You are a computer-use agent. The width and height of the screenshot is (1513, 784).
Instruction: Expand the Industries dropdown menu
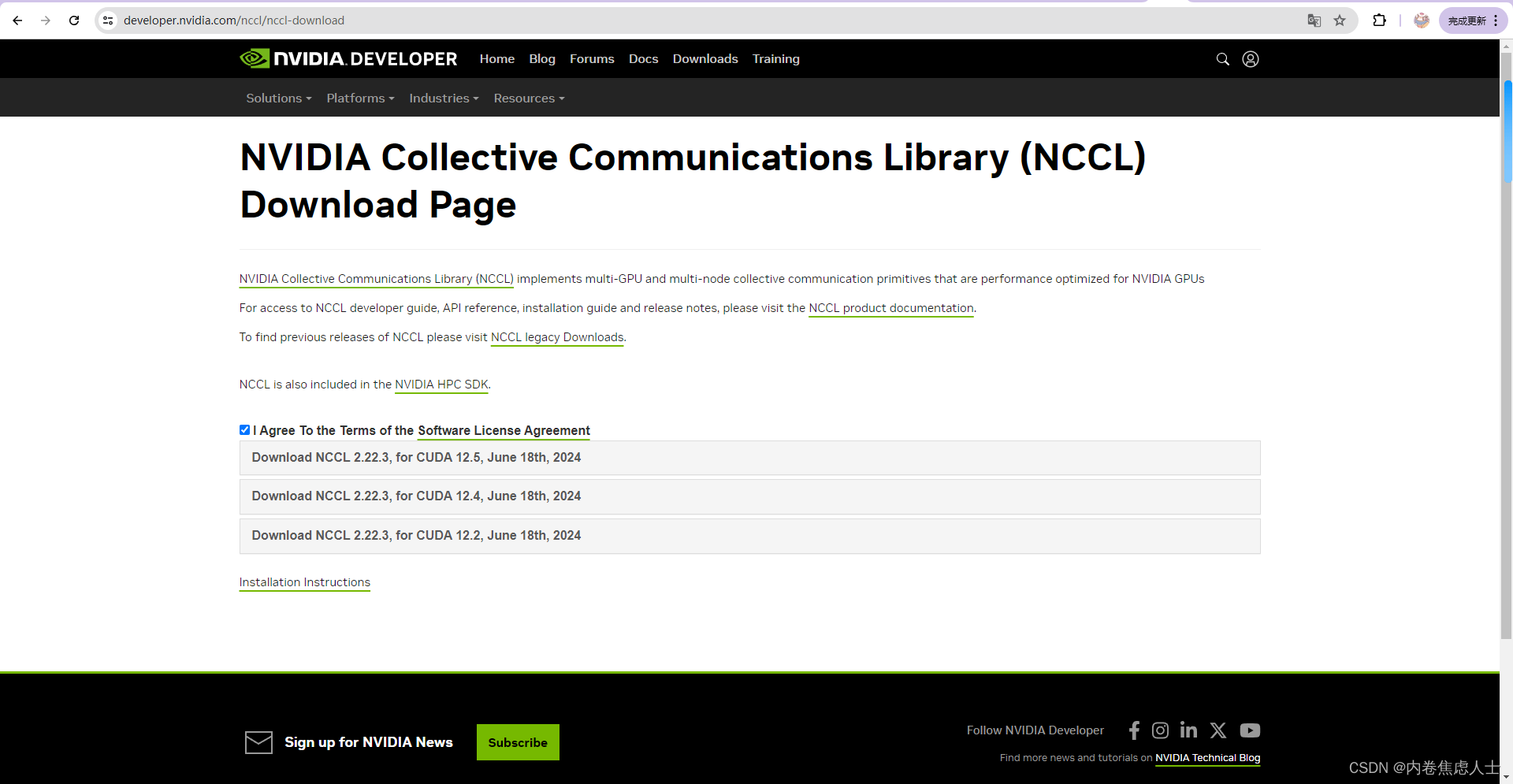444,98
